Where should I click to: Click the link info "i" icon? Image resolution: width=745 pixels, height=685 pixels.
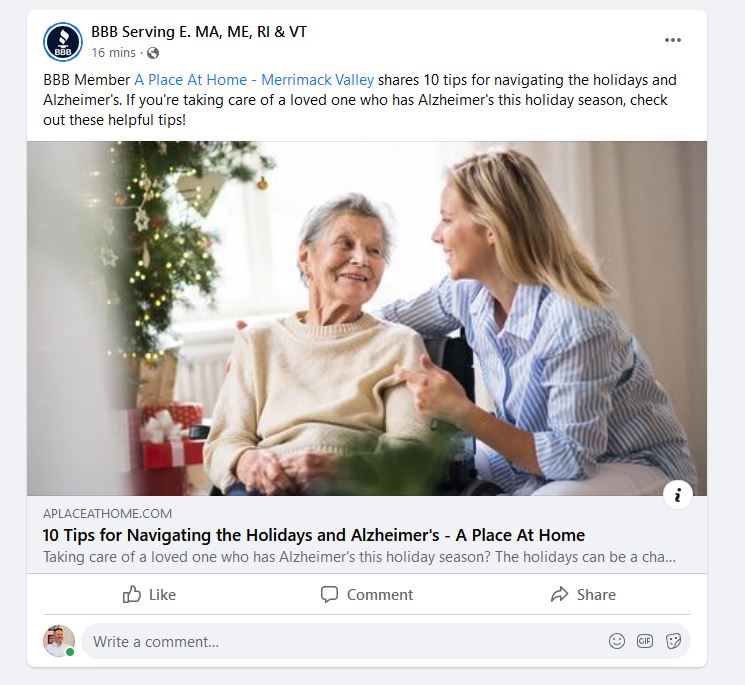pyautogui.click(x=678, y=495)
